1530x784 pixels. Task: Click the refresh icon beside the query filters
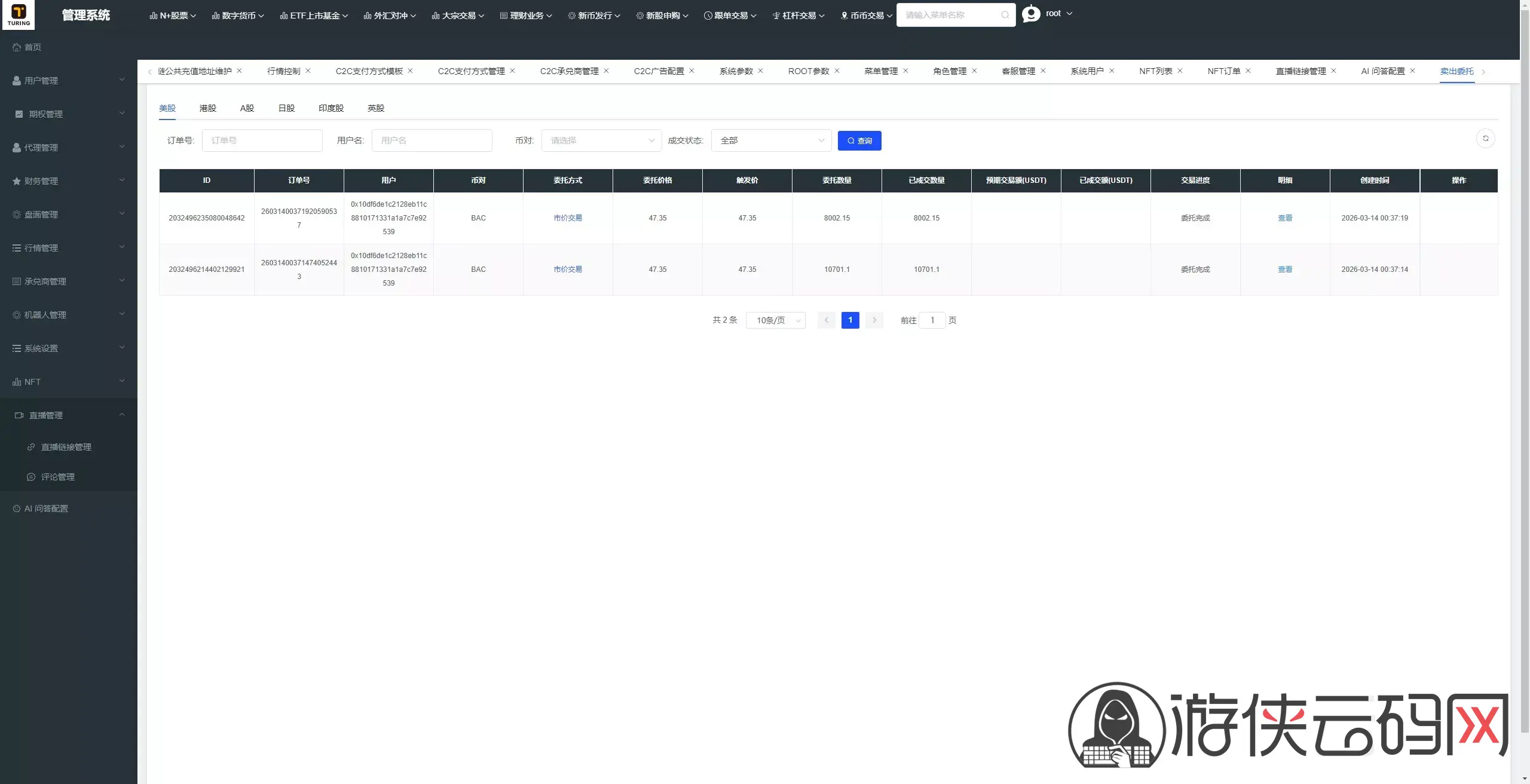pyautogui.click(x=1485, y=139)
